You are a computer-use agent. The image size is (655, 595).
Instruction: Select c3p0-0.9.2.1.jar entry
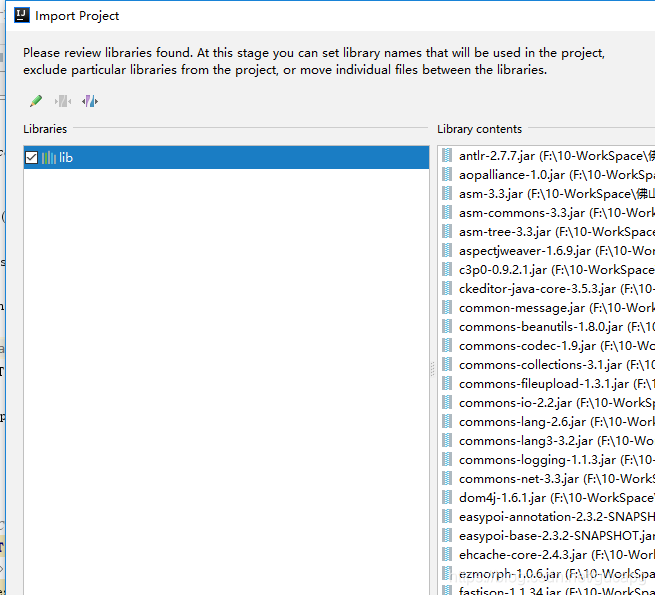click(548, 270)
